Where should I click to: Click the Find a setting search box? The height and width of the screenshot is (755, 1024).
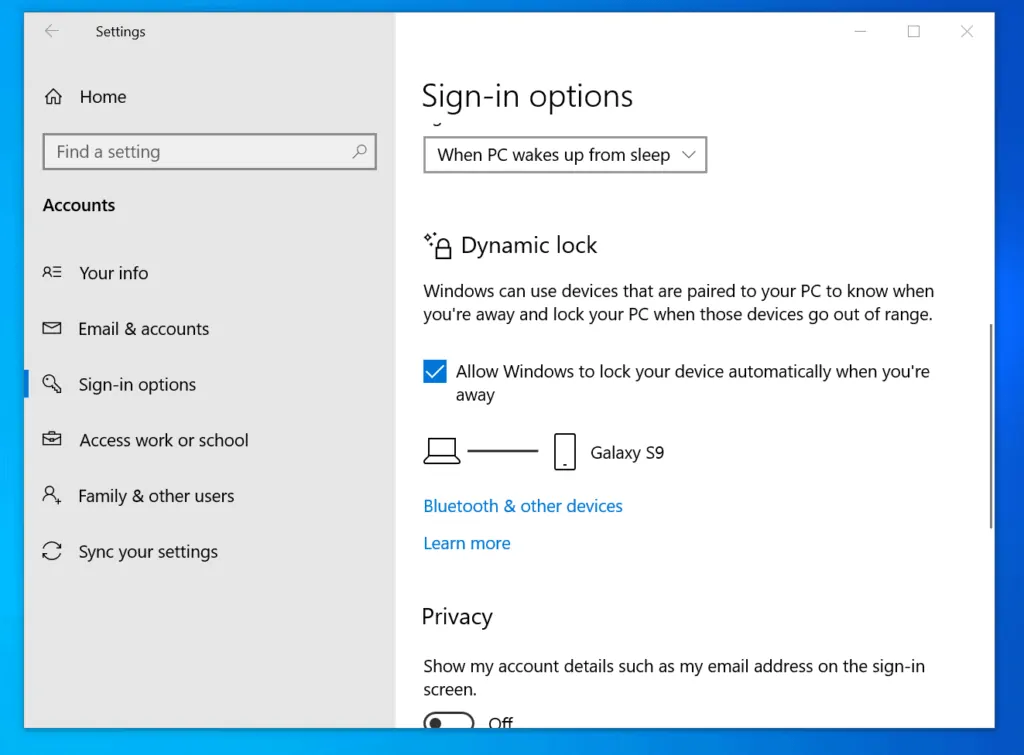coord(209,151)
